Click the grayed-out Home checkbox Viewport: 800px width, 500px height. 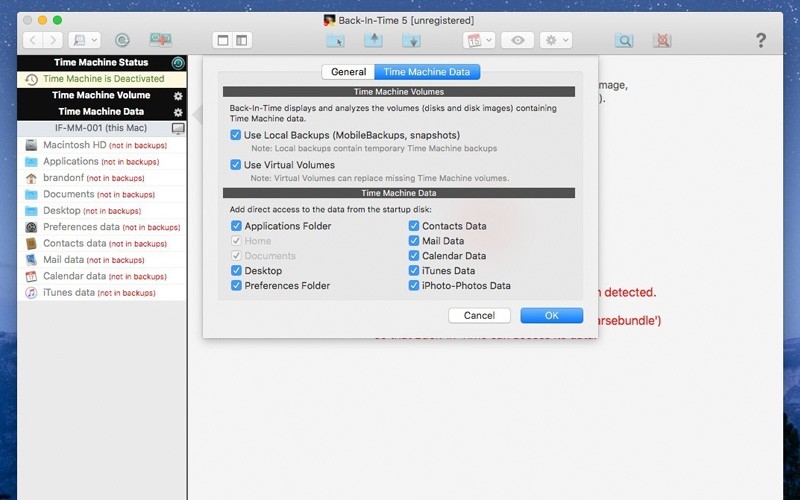[x=236, y=240]
